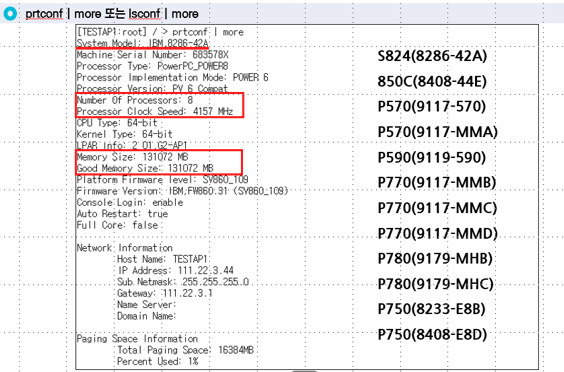Click 'Good Memory Size: 131072 MB' line

pyautogui.click(x=145, y=168)
